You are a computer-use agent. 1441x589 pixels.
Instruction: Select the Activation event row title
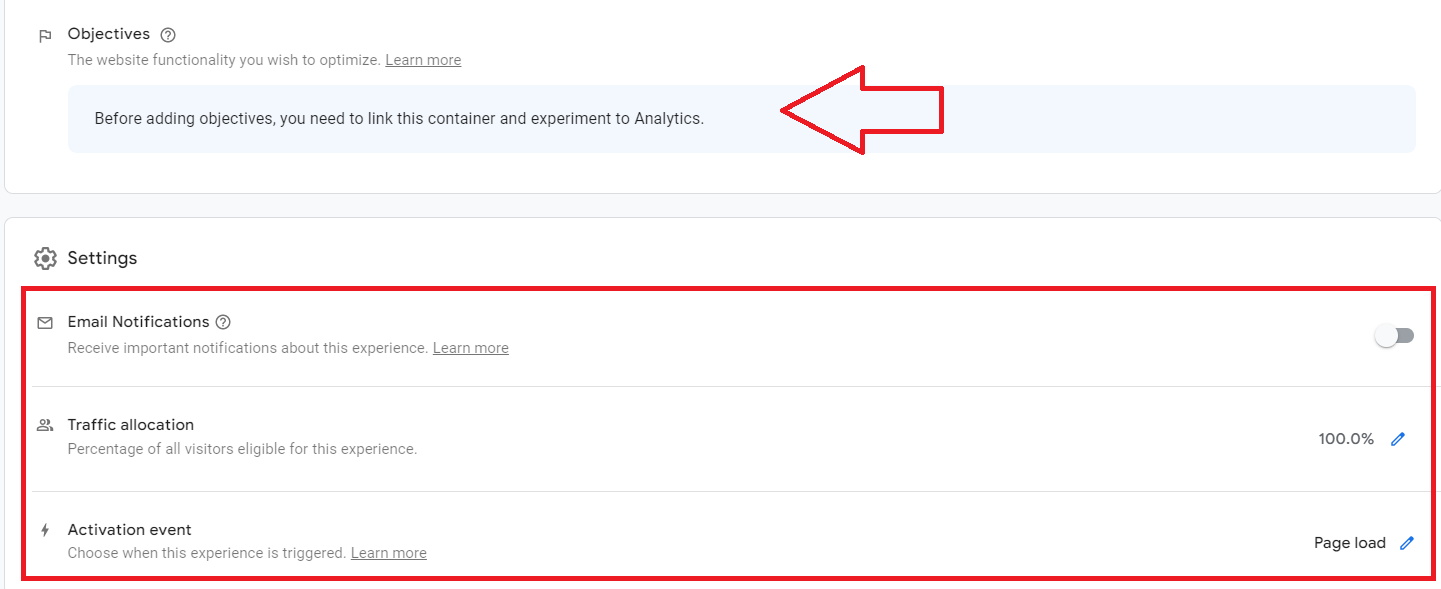pyautogui.click(x=130, y=530)
